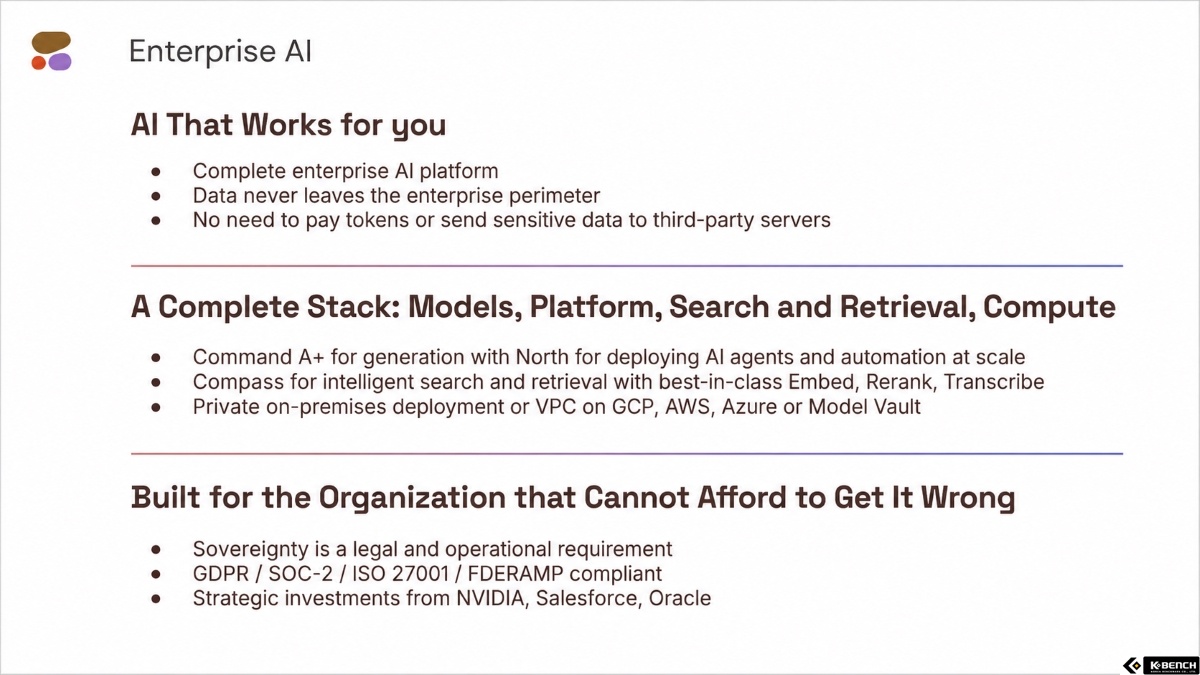Click the 'Built for the Organization' heading
This screenshot has width=1200, height=675.
pyautogui.click(x=573, y=497)
